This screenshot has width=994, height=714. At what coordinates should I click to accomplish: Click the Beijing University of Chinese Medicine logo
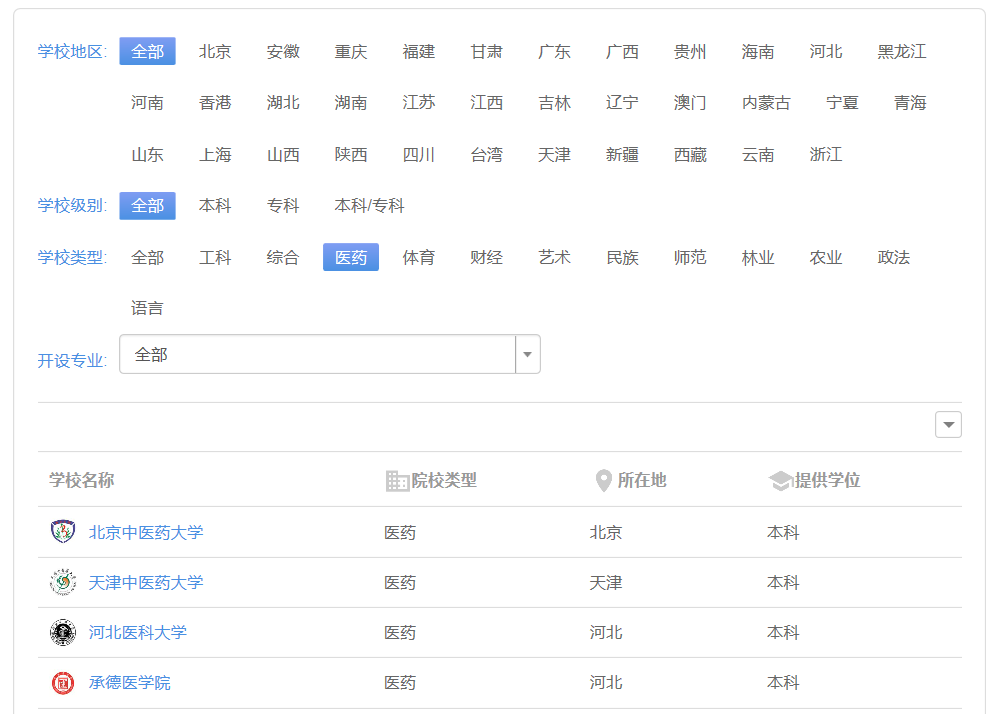point(63,532)
